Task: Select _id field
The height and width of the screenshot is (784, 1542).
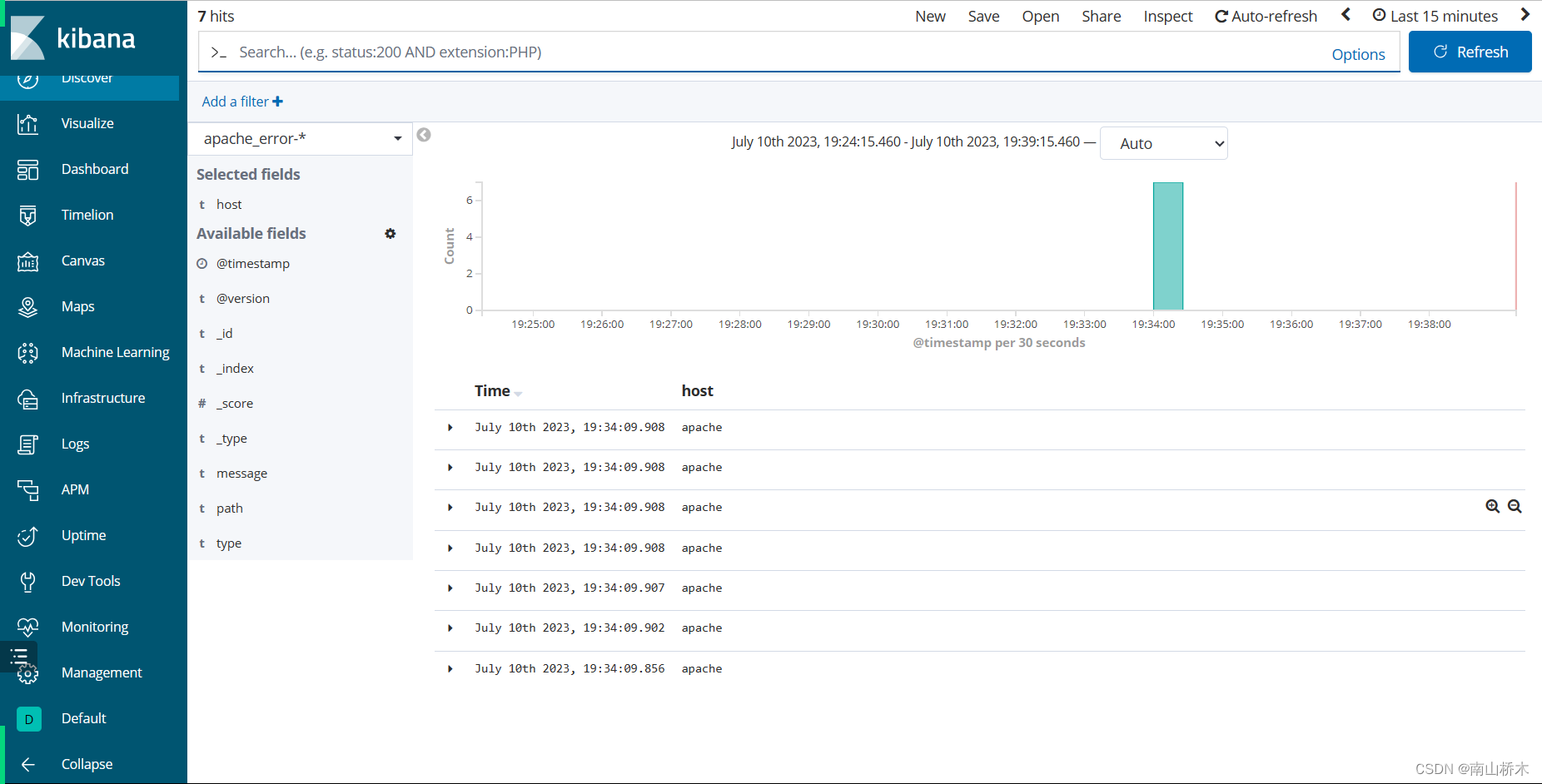Action: pos(225,334)
